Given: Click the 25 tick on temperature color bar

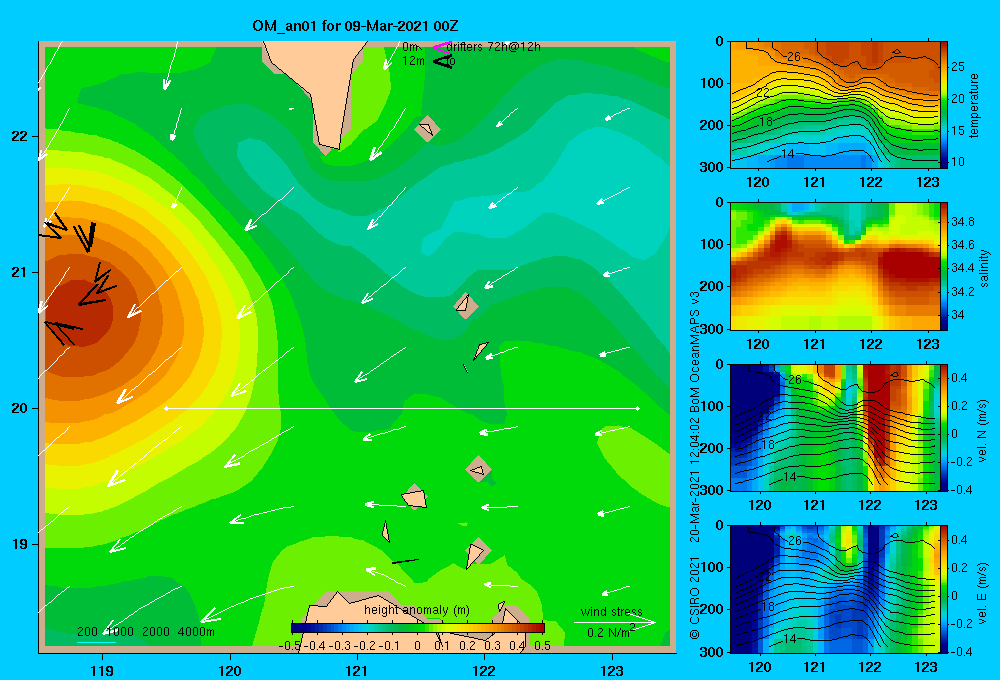Looking at the screenshot, I should [957, 67].
